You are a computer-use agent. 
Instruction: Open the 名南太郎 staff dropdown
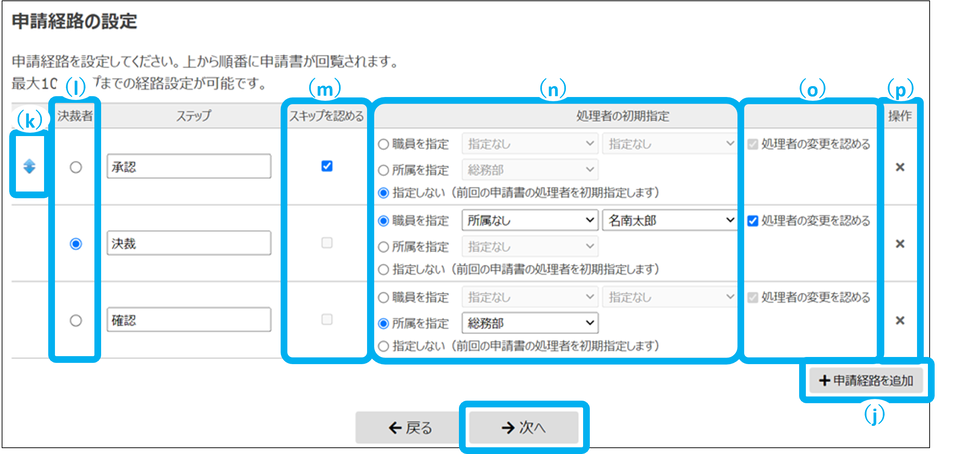(669, 221)
